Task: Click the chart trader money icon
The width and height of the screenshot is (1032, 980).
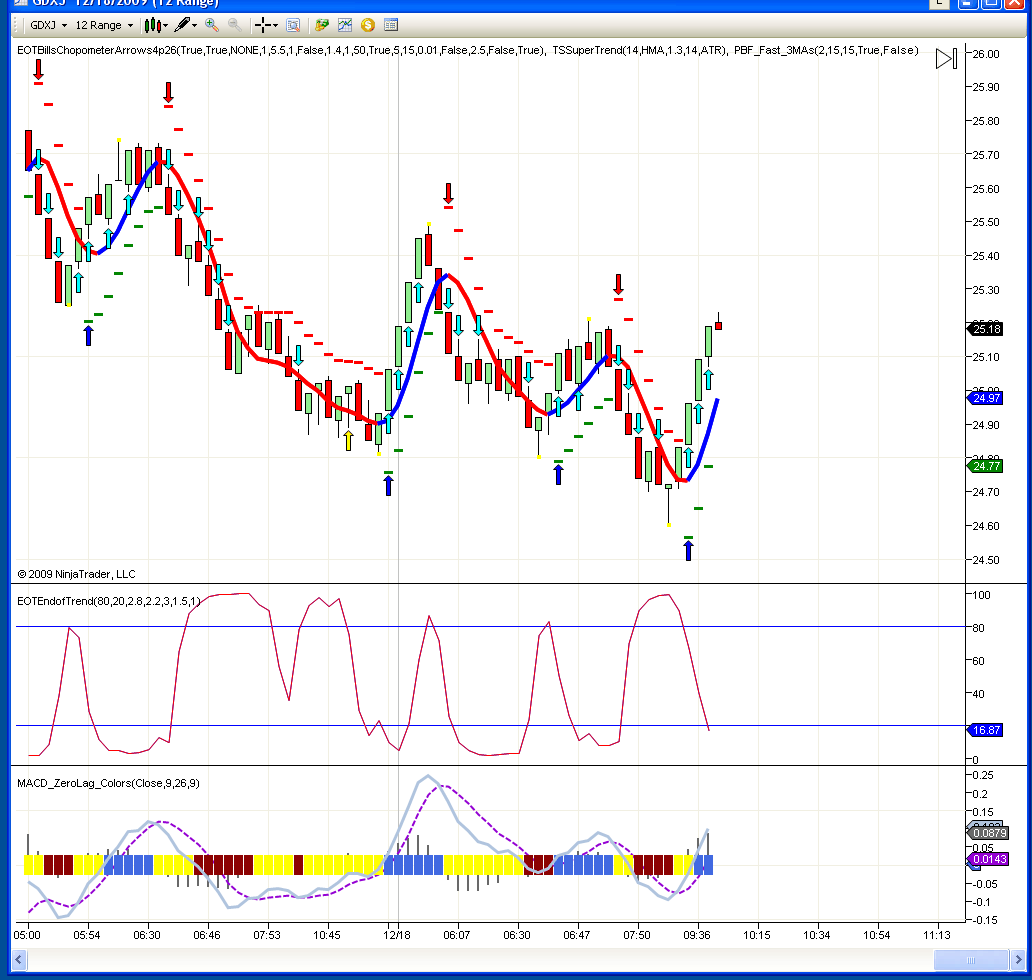Action: tap(322, 26)
